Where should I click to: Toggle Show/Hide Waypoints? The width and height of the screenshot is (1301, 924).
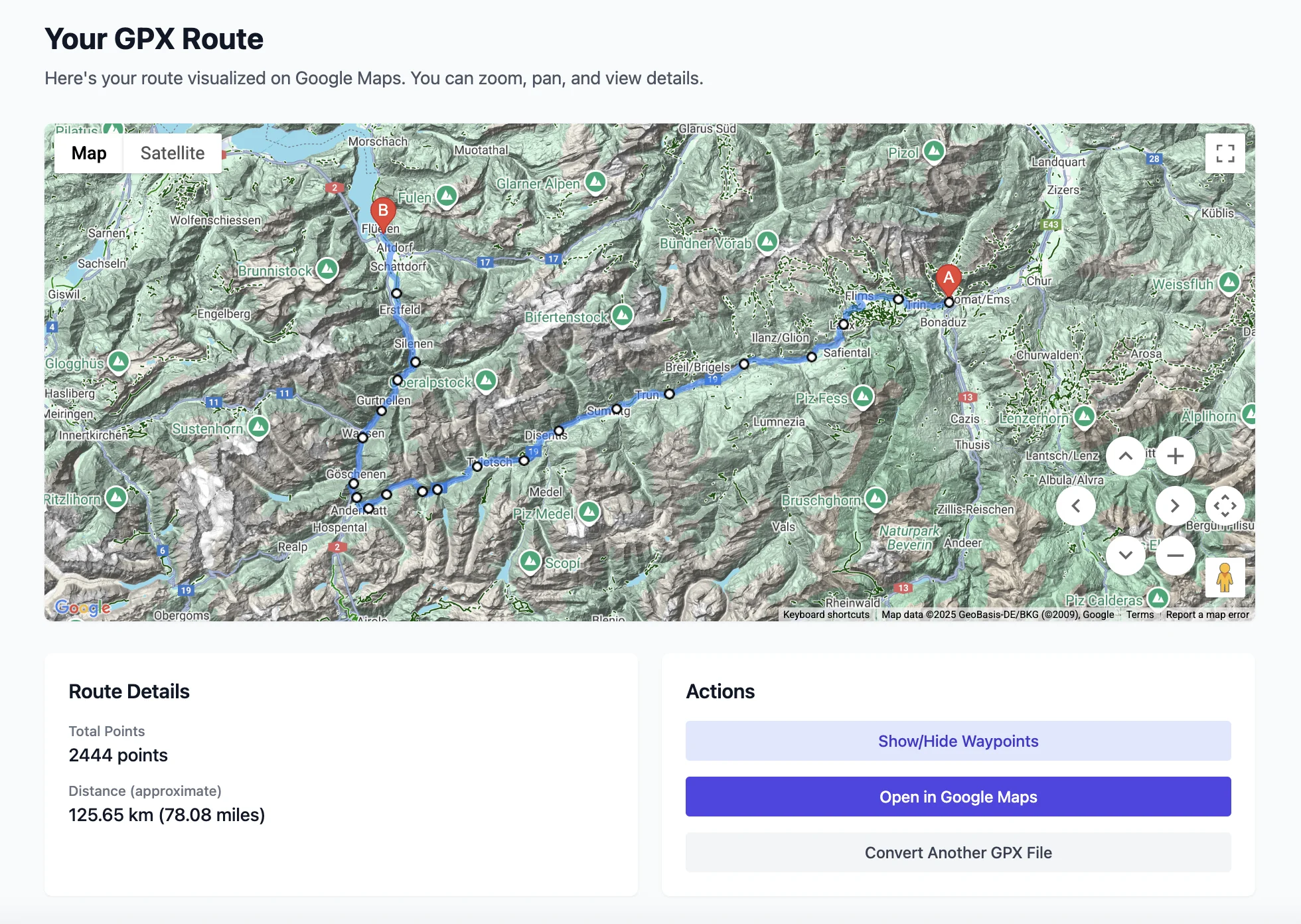coord(958,741)
